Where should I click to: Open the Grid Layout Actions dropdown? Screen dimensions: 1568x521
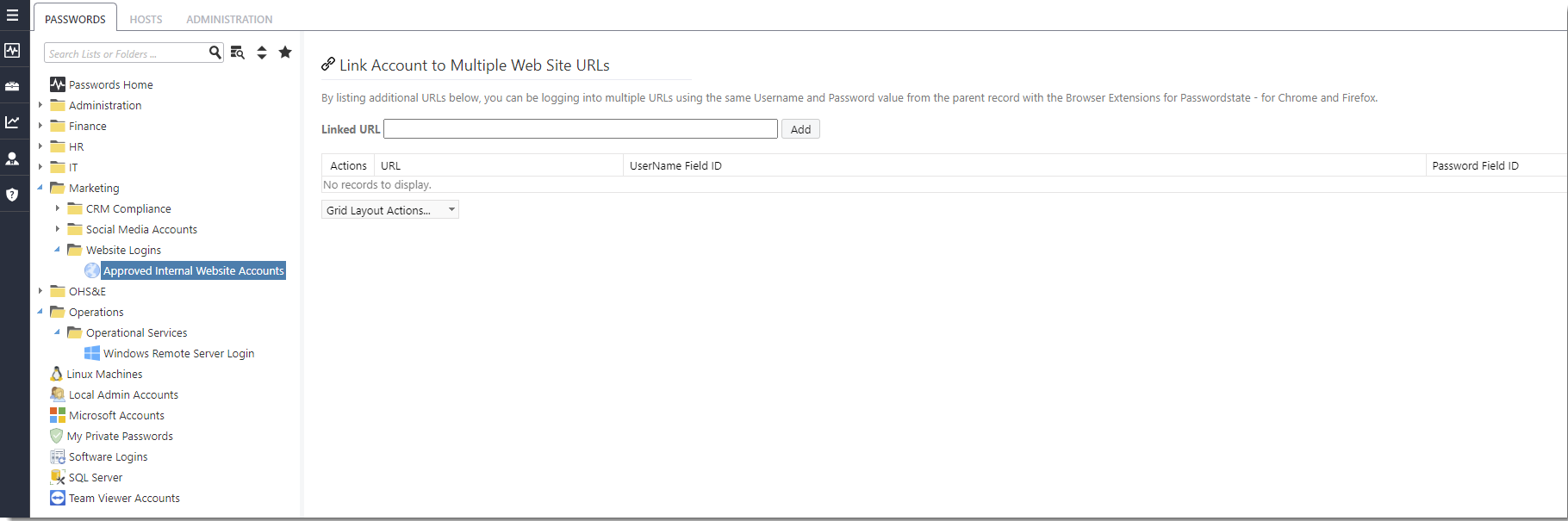click(x=390, y=210)
